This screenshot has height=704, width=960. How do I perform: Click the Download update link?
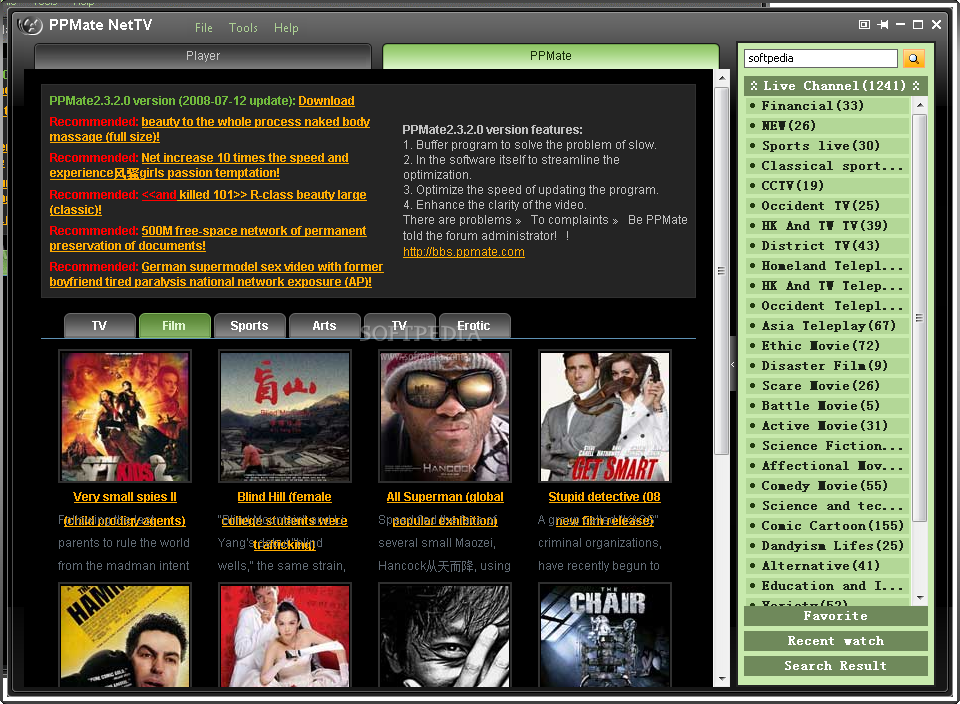(326, 101)
